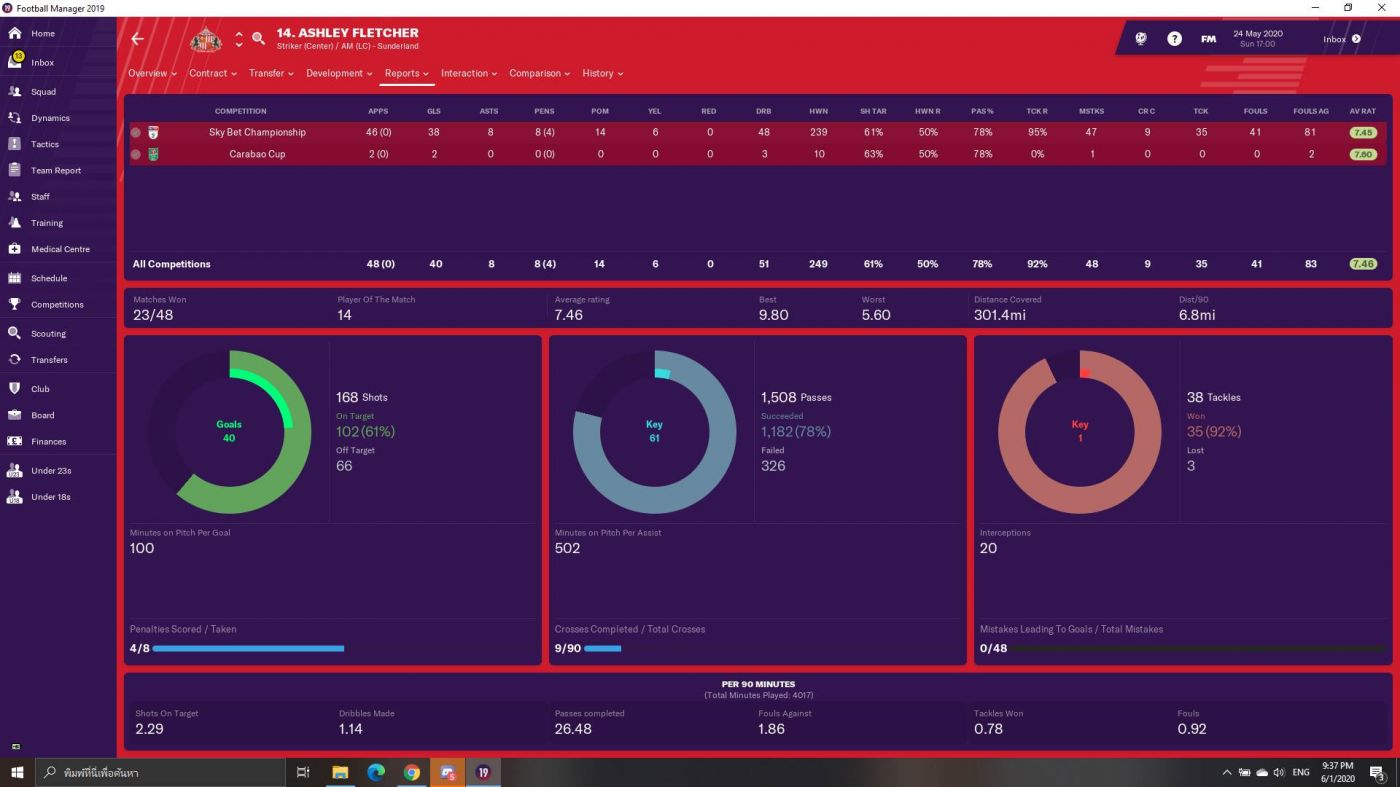
Task: Go to Finances in sidebar
Action: pos(48,441)
